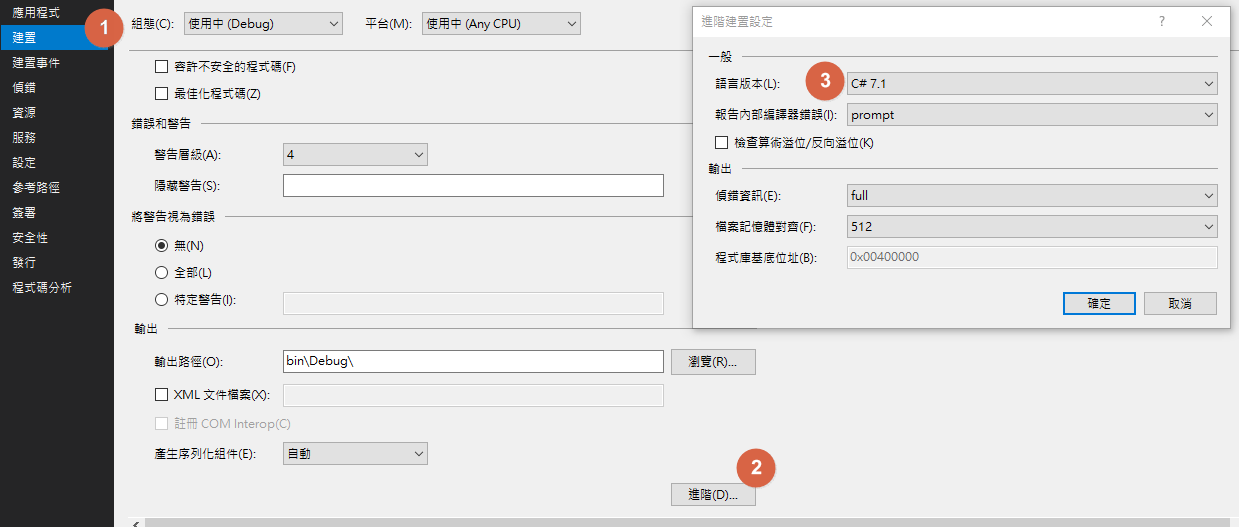
Task: Switch to the 建置事件 tab
Action: [37, 63]
